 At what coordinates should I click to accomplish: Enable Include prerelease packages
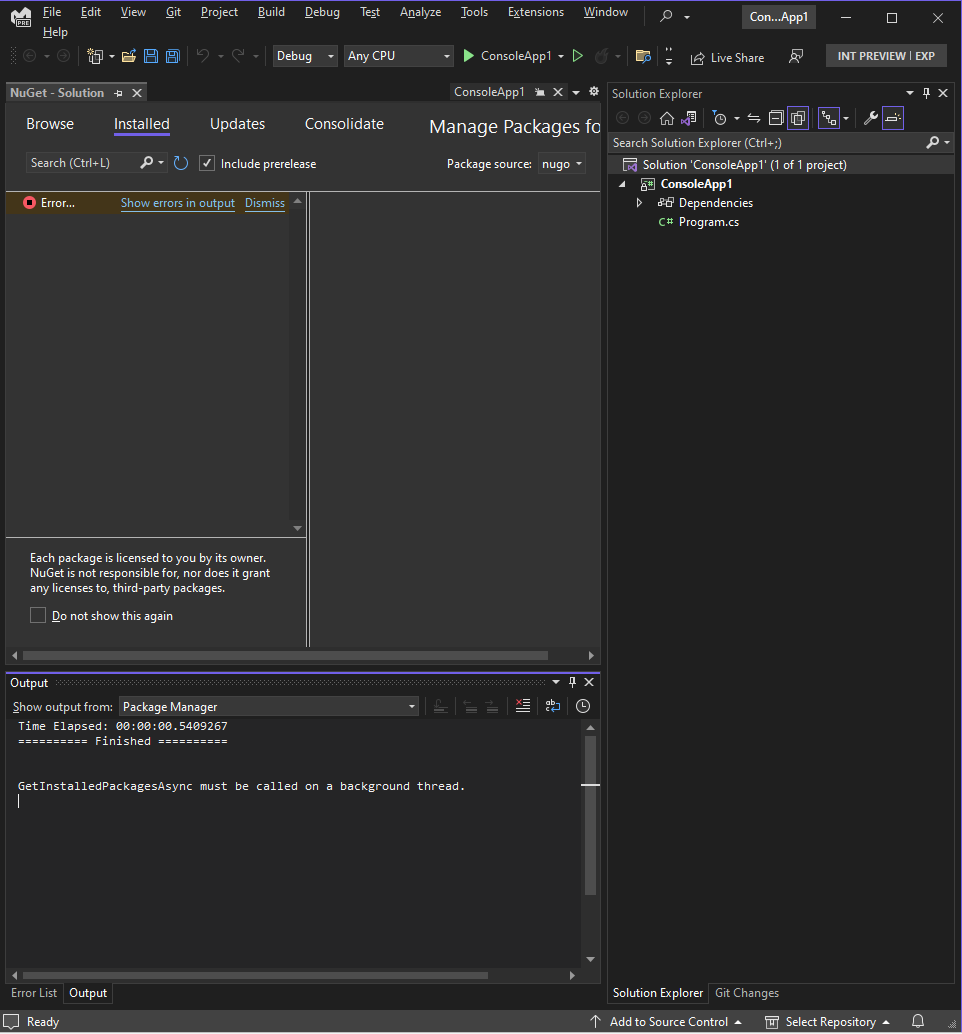click(x=207, y=163)
